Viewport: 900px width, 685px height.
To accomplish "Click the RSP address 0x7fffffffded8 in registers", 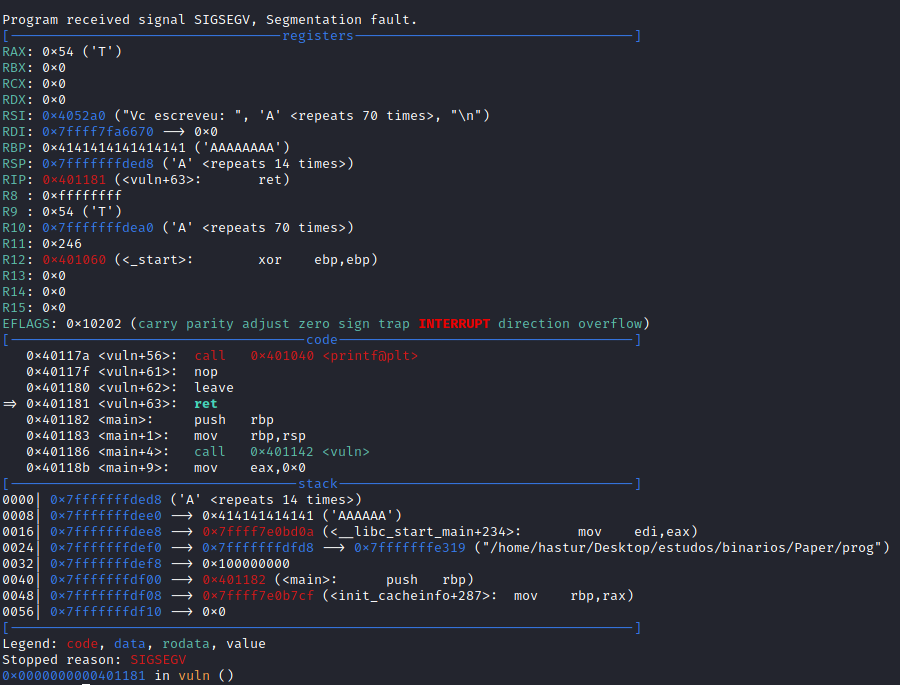I will click(94, 164).
